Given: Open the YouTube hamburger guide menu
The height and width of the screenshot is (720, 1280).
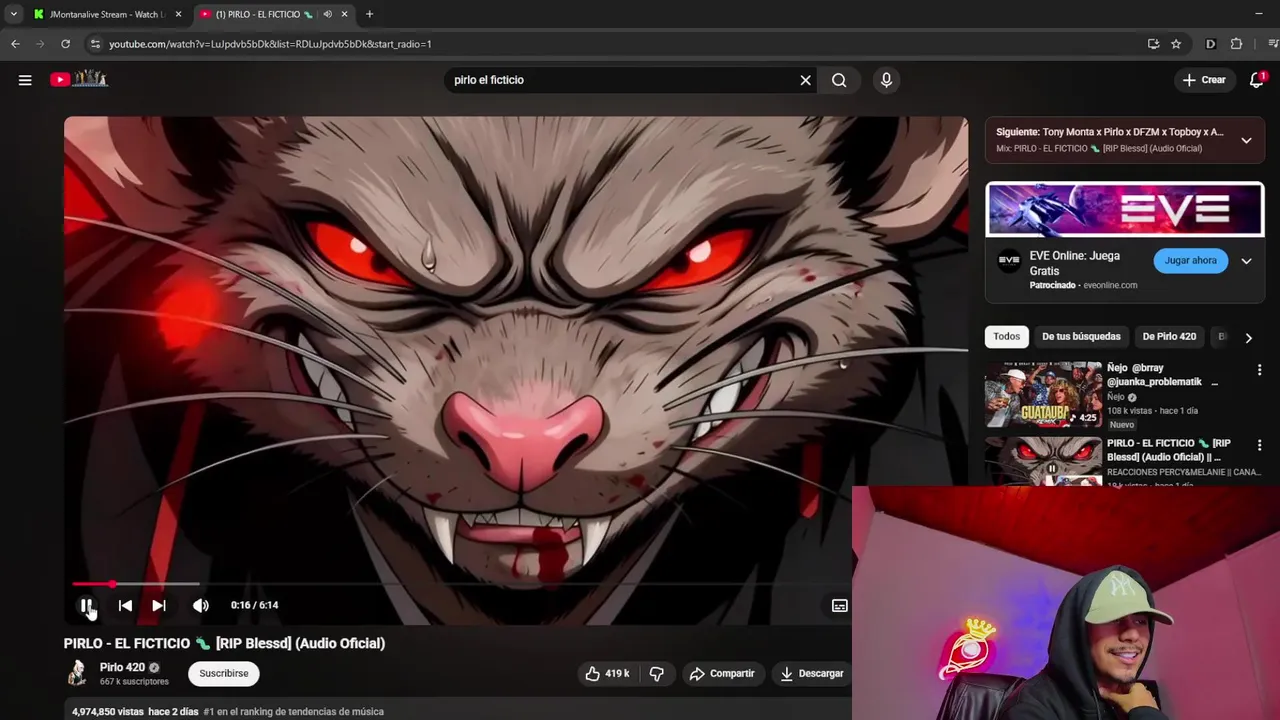Looking at the screenshot, I should coord(25,80).
